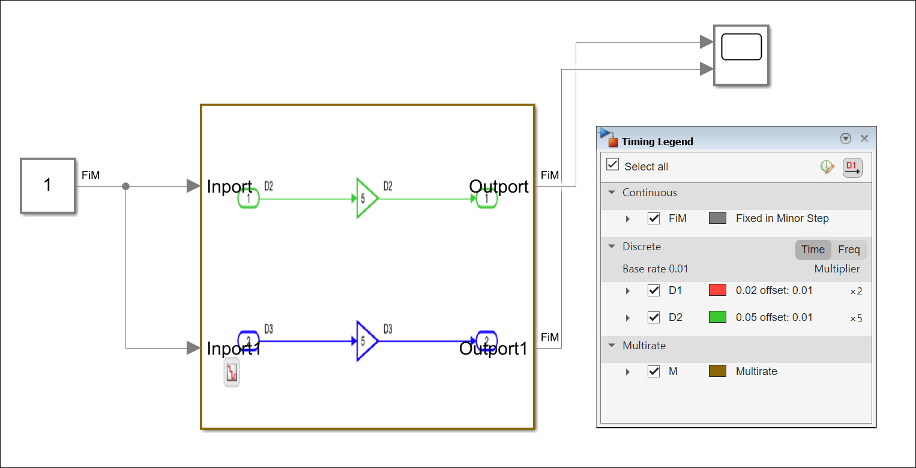Click the Multiplier column header
This screenshot has width=916, height=468.
pyautogui.click(x=837, y=269)
